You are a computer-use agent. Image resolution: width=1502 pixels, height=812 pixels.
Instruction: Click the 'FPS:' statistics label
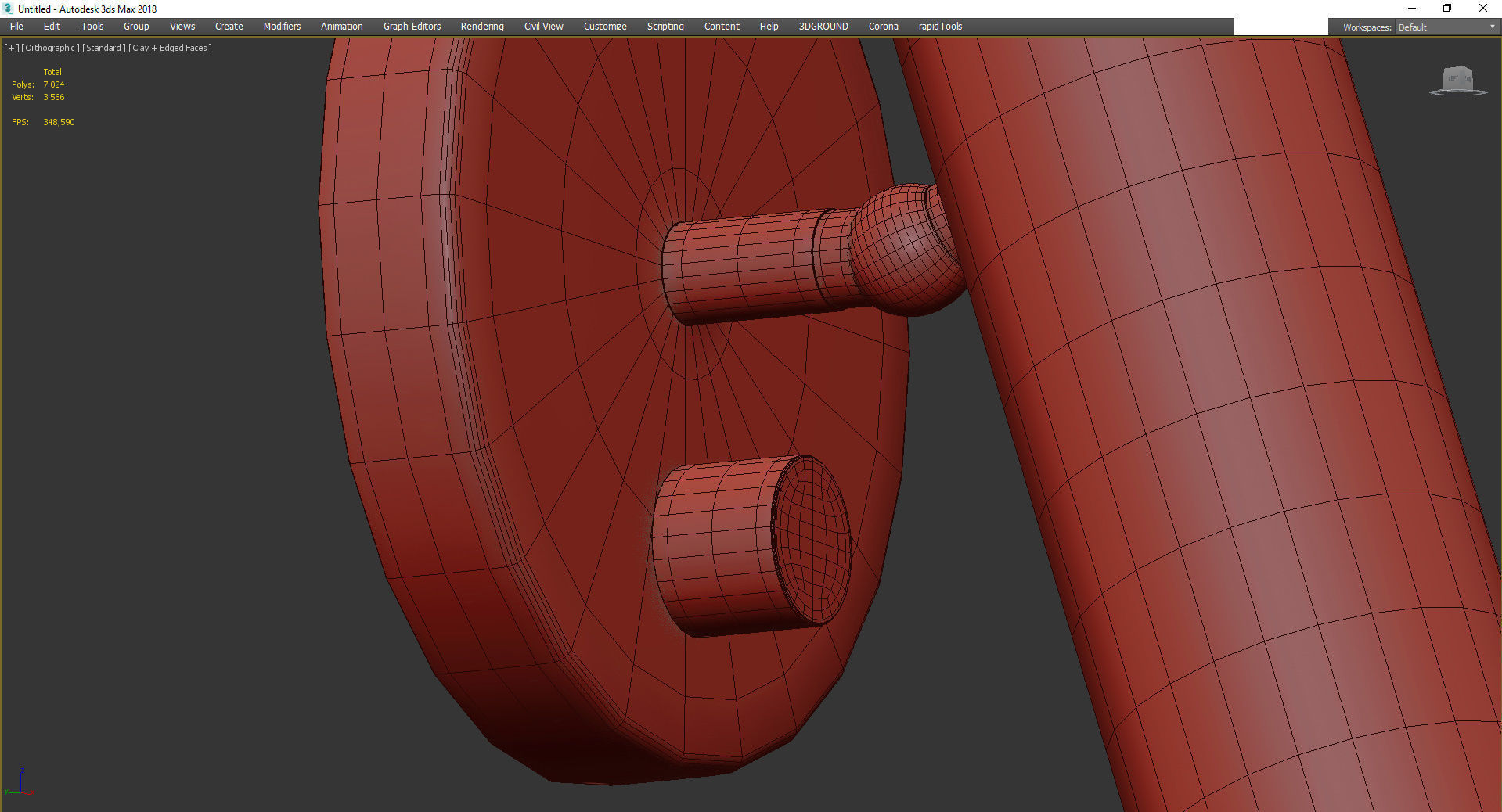pyautogui.click(x=20, y=122)
